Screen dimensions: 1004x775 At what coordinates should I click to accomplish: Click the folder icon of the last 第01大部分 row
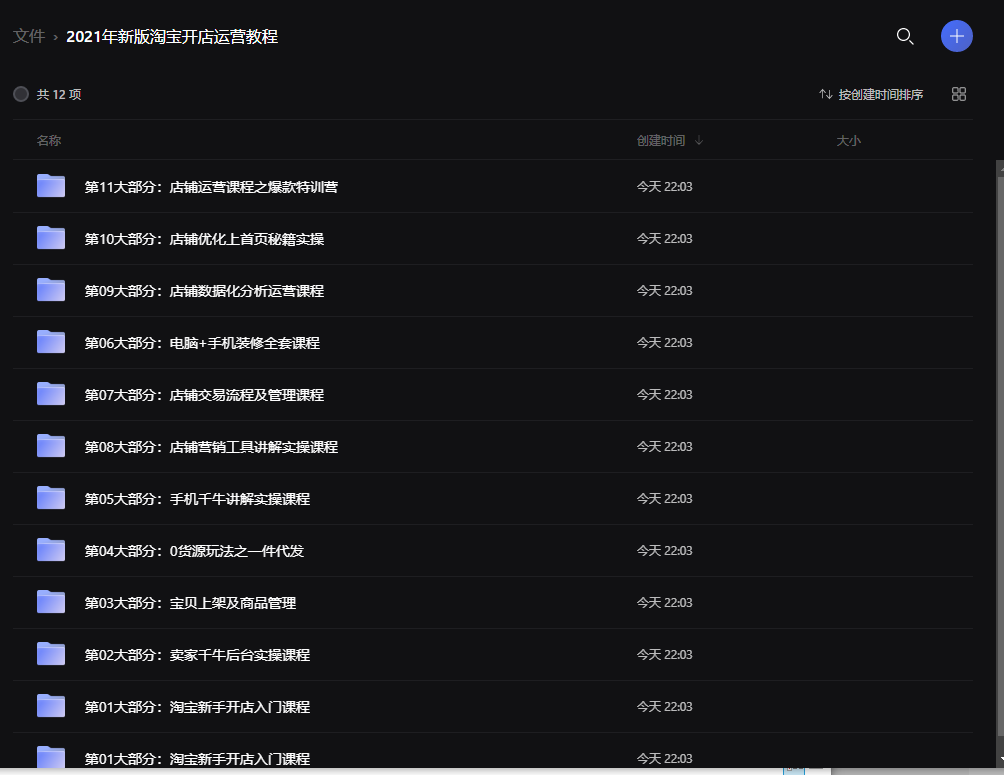tap(50, 758)
